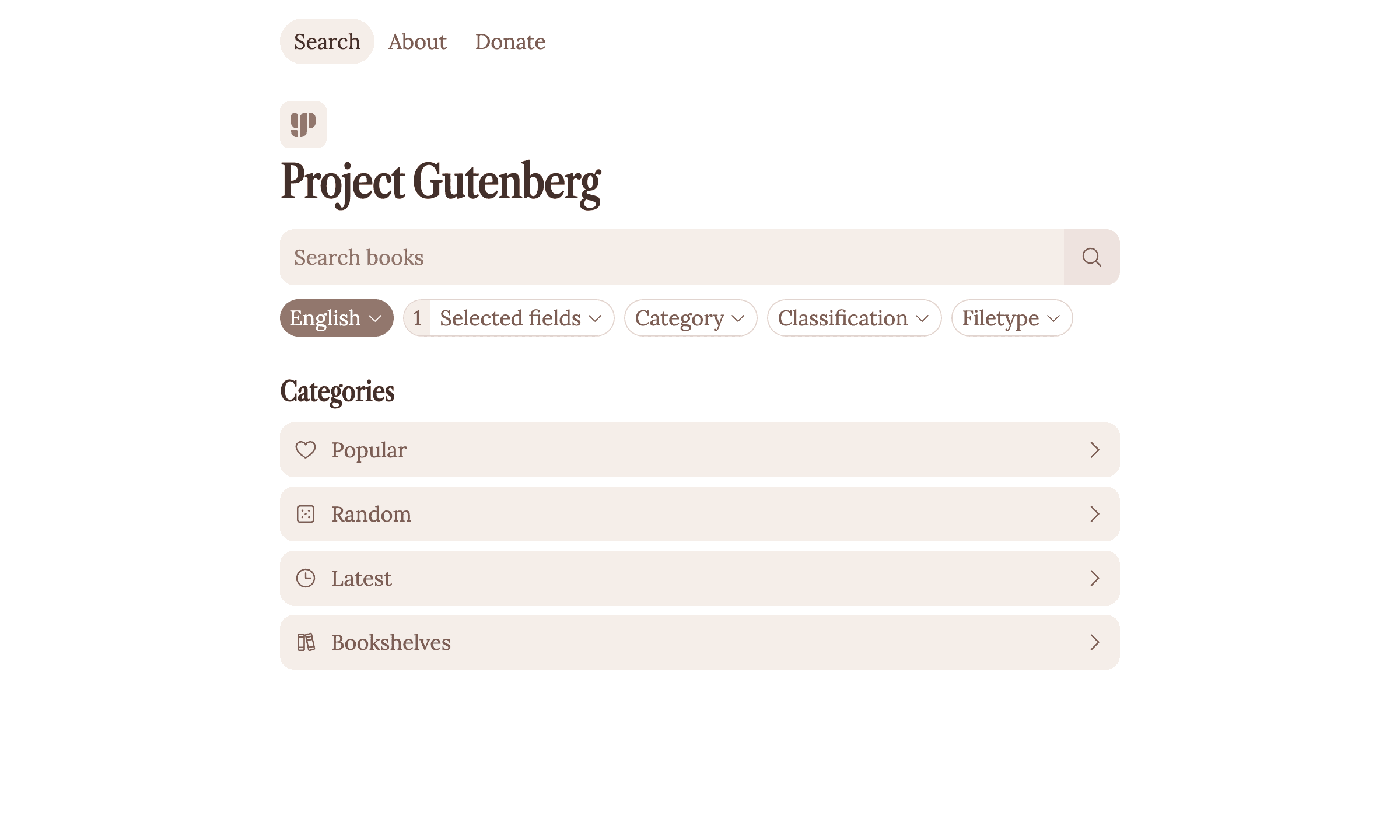Toggle the Filetype filter dropdown
This screenshot has height=840, width=1400.
(1011, 317)
